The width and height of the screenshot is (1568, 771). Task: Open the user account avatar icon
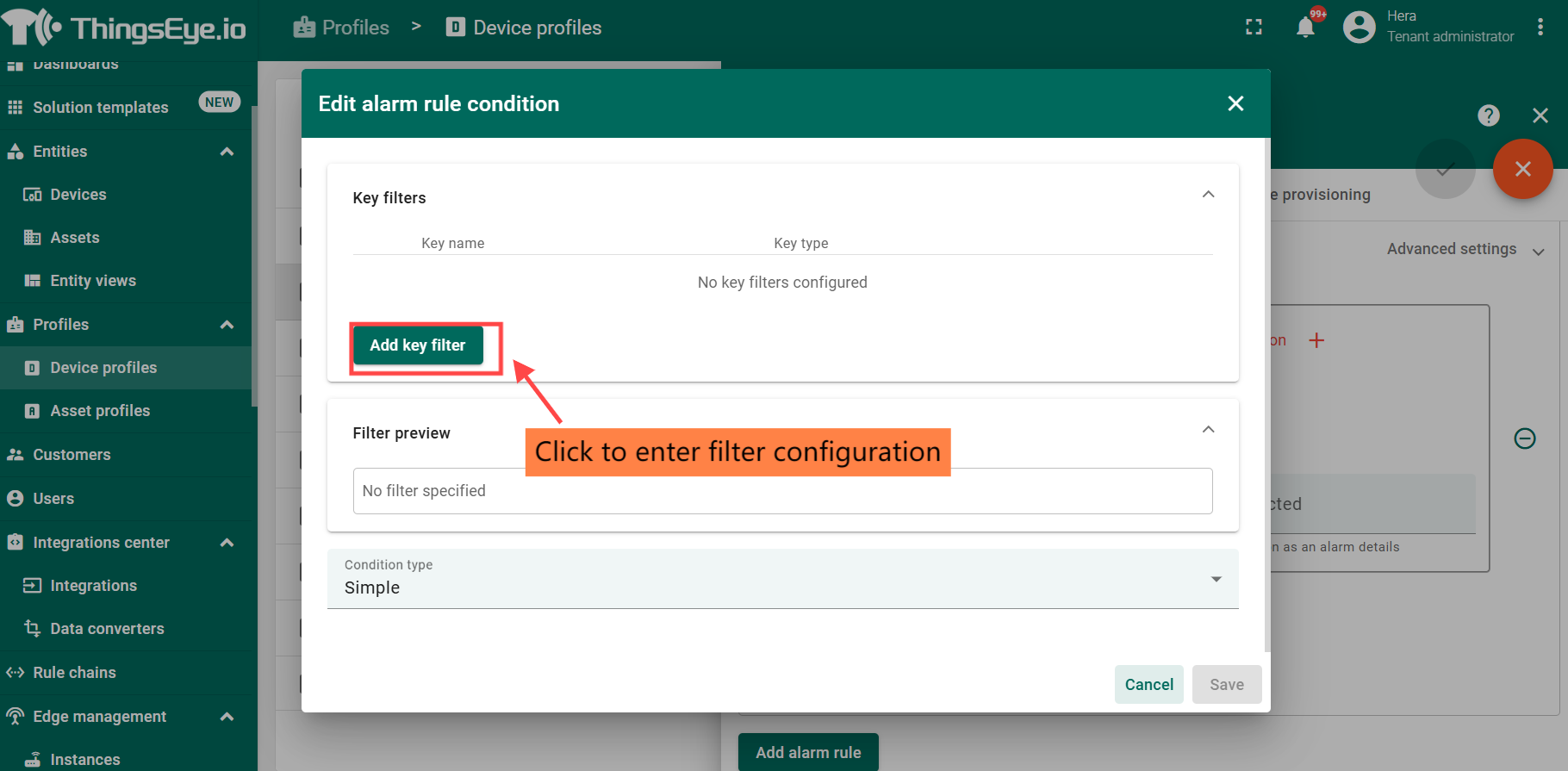pyautogui.click(x=1359, y=28)
